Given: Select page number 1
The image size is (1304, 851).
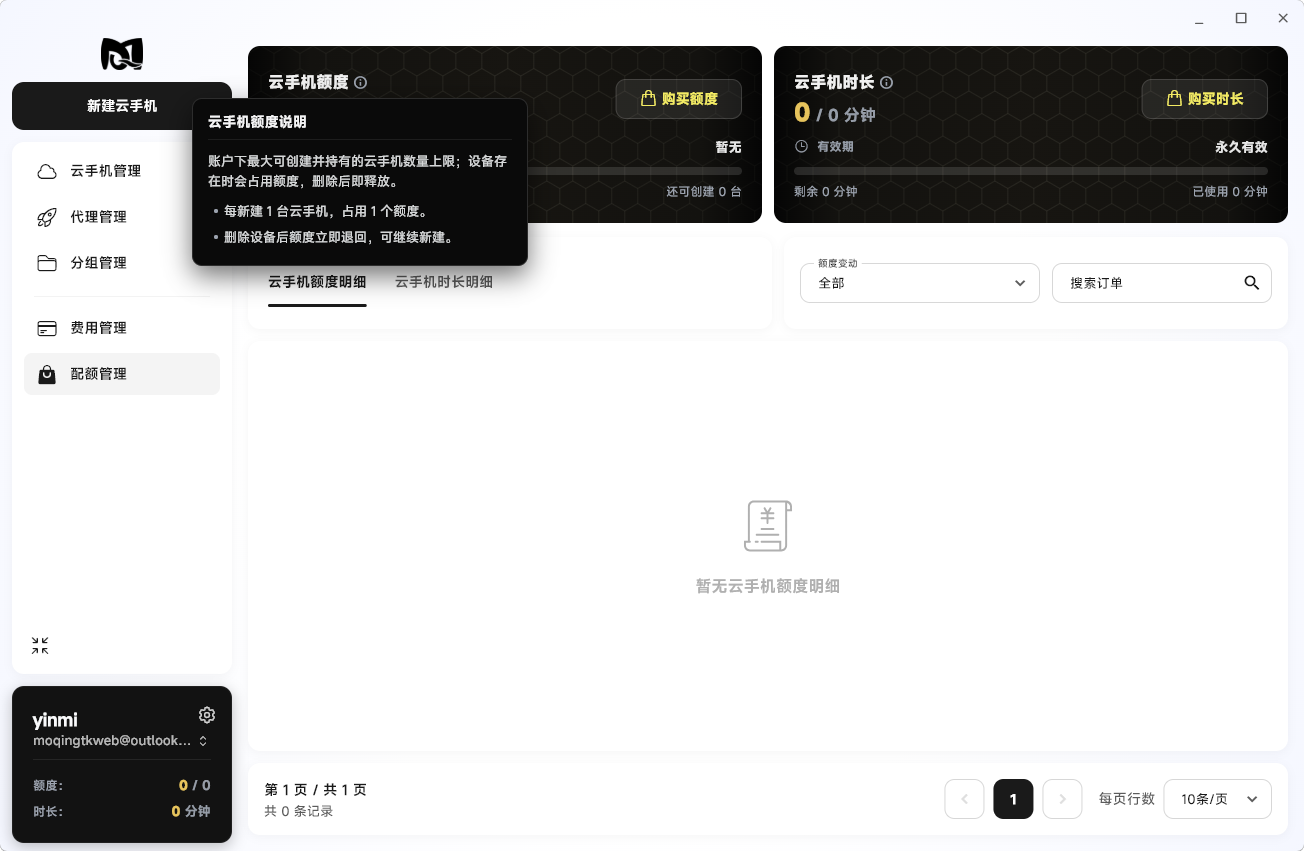Looking at the screenshot, I should point(1013,799).
